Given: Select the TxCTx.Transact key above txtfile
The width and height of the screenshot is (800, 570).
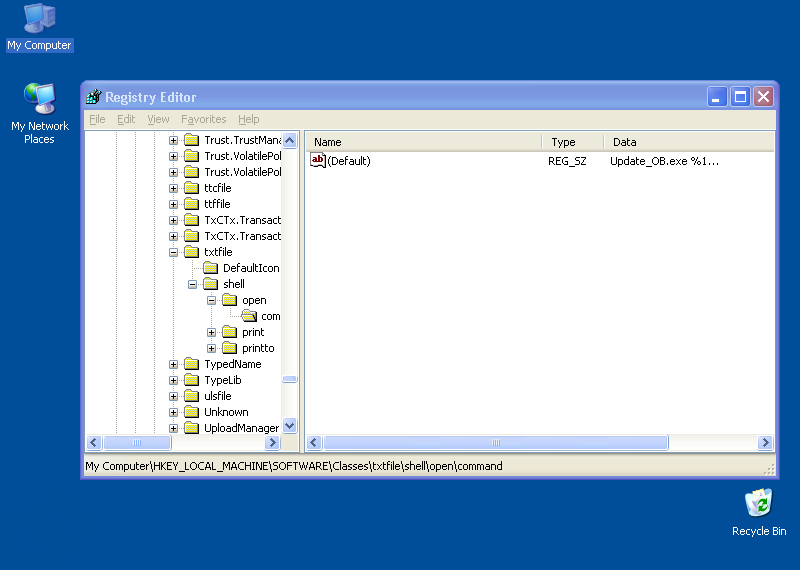Looking at the screenshot, I should (x=242, y=236).
